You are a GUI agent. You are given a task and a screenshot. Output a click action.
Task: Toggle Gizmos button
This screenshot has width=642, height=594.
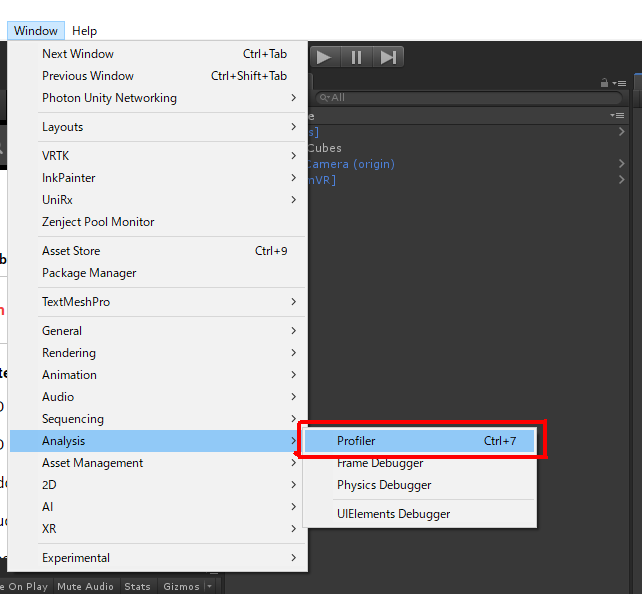pos(181,586)
